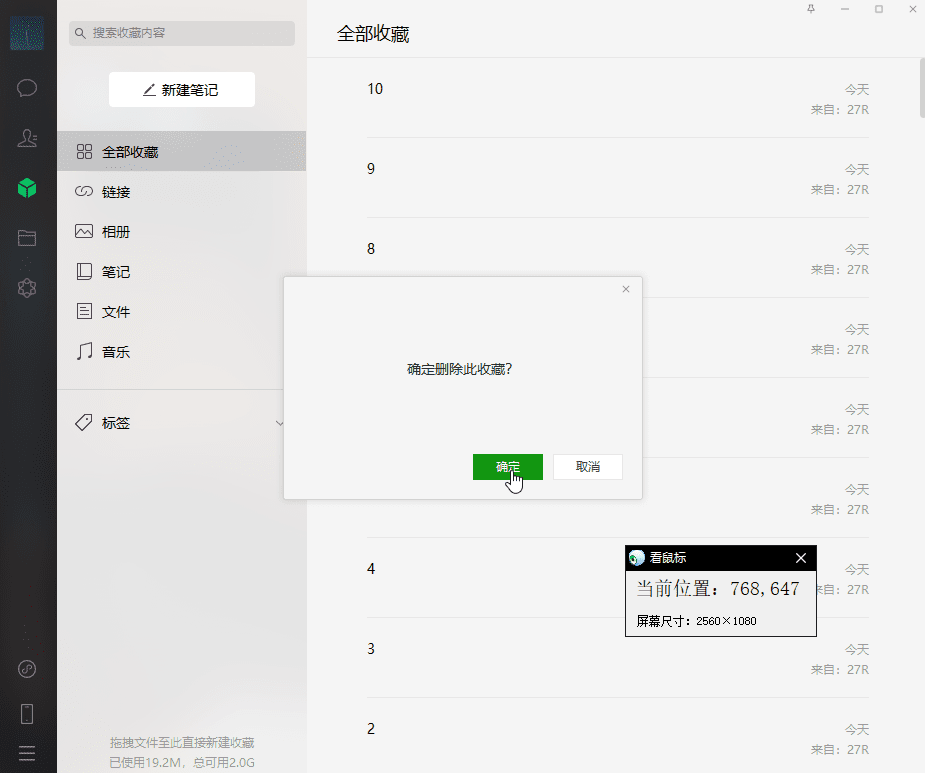This screenshot has height=773, width=925.
Task: Open the Chats icon in left sidebar
Action: (27, 88)
